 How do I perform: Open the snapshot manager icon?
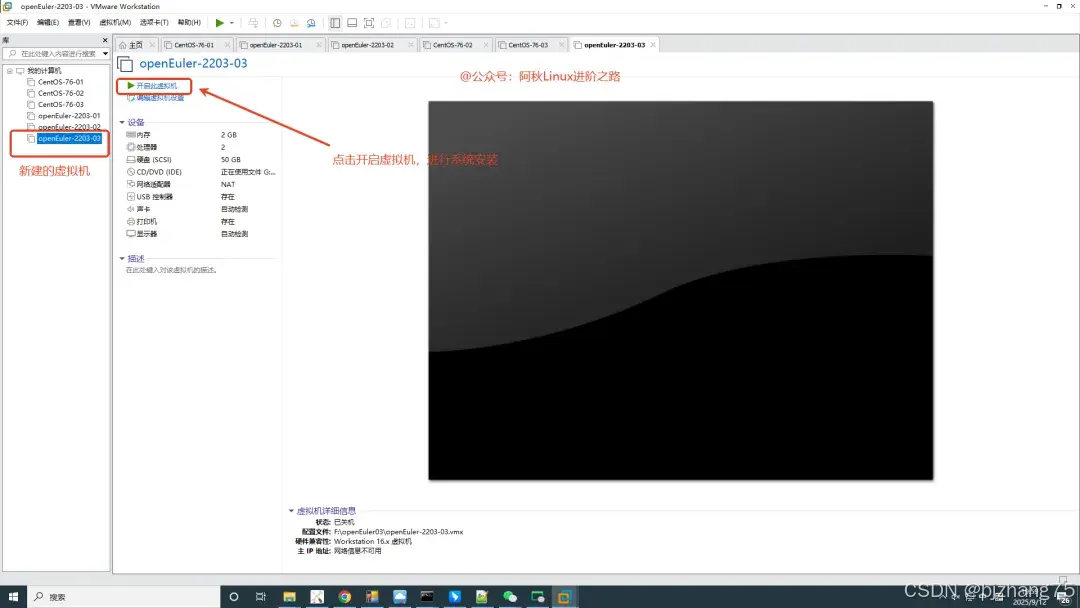[x=311, y=23]
